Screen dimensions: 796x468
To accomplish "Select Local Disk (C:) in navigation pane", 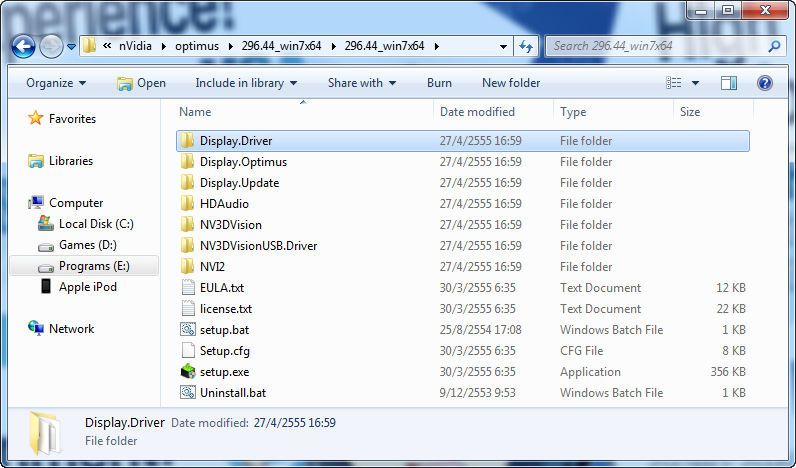I will pos(95,224).
